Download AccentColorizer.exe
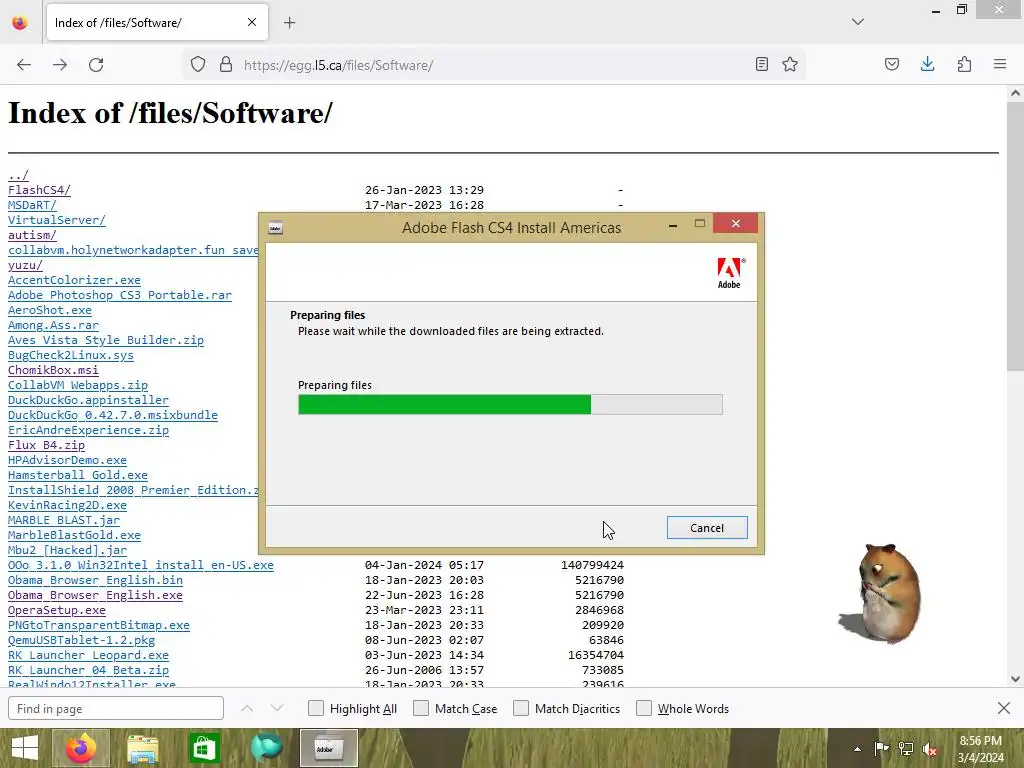Viewport: 1024px width, 768px height. [x=74, y=280]
